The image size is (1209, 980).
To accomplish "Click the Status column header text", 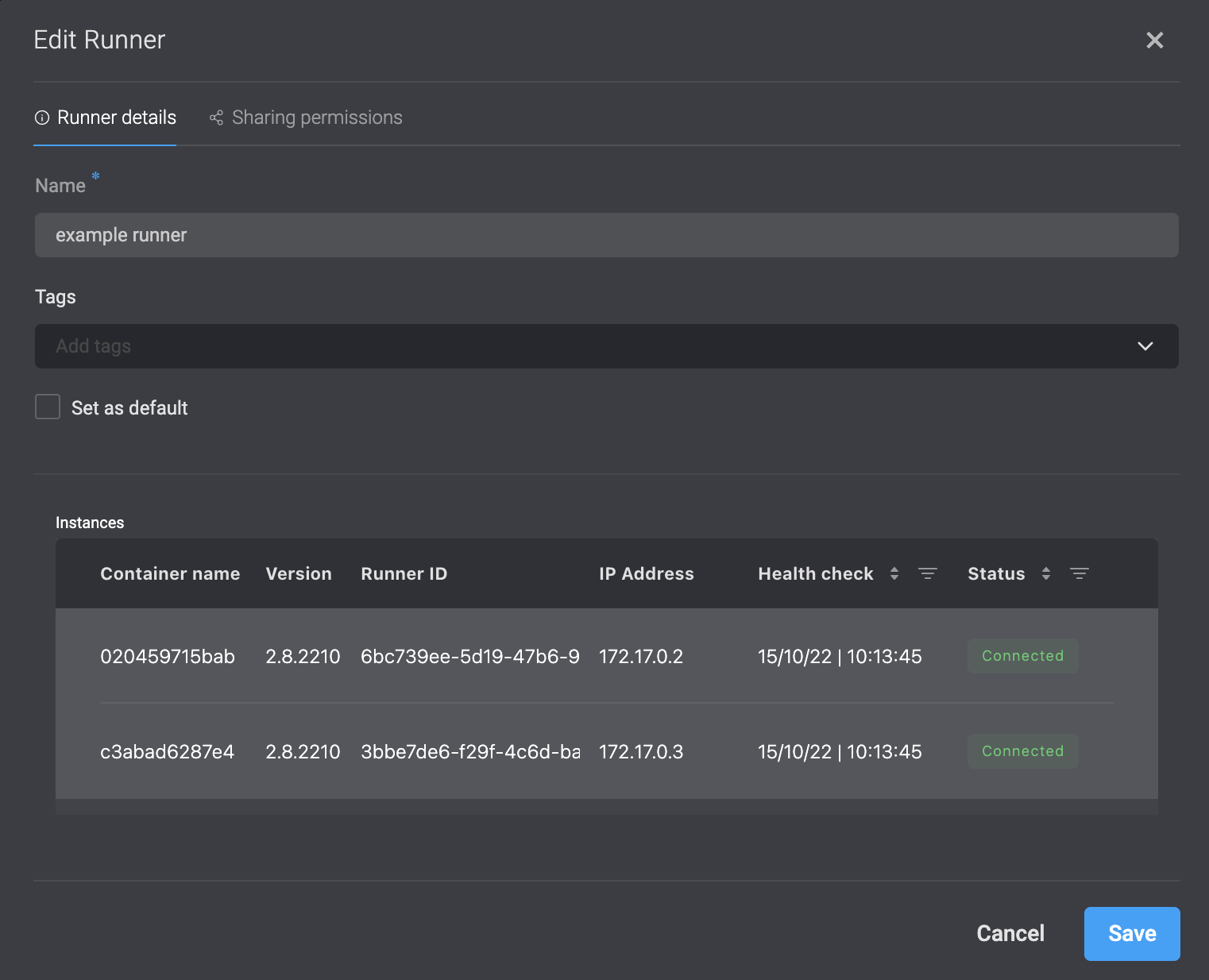I will pyautogui.click(x=996, y=573).
